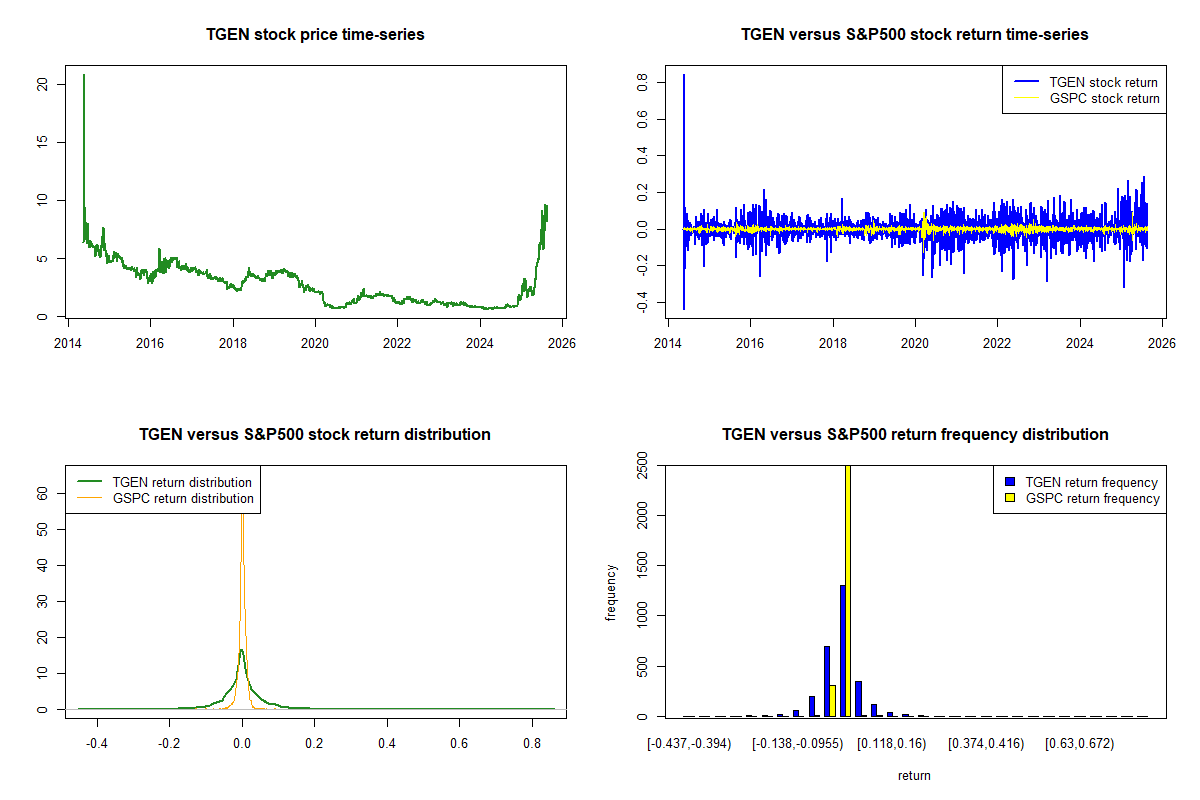This screenshot has width=1200, height=800.
Task: Click the 0.8 x-axis tick on the distribution plot
Action: 531,744
